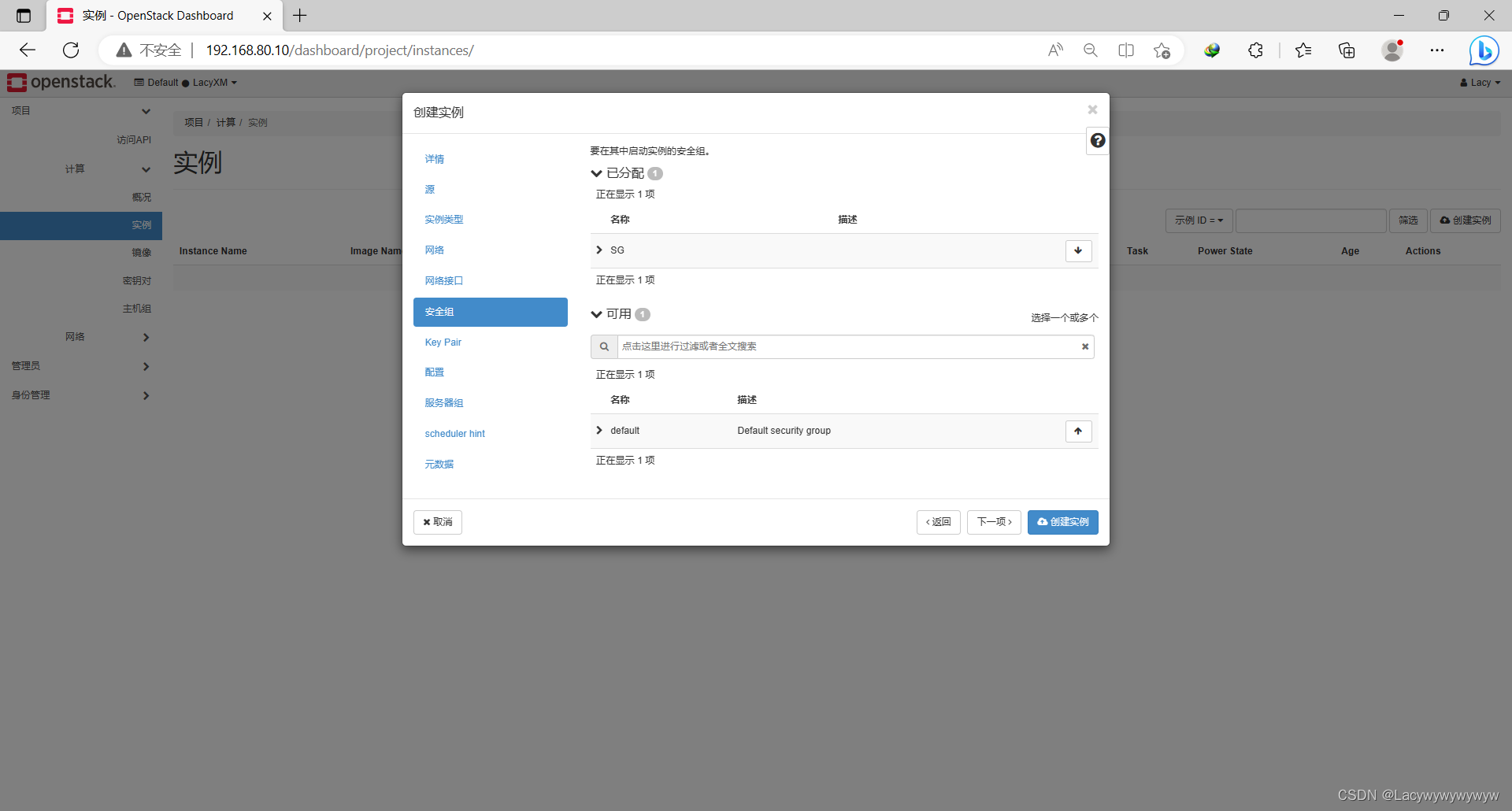Add default security group with up arrow

[x=1078, y=431]
